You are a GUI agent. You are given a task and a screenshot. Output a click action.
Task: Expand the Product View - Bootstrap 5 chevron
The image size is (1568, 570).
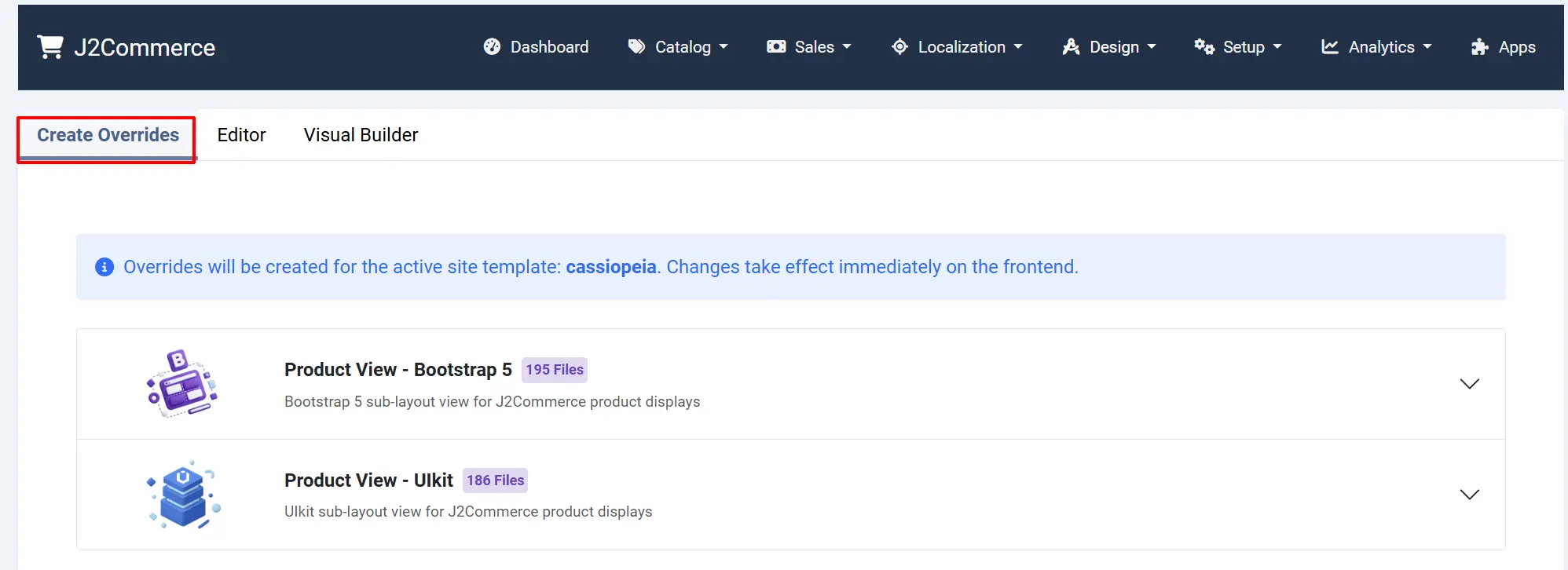1470,384
